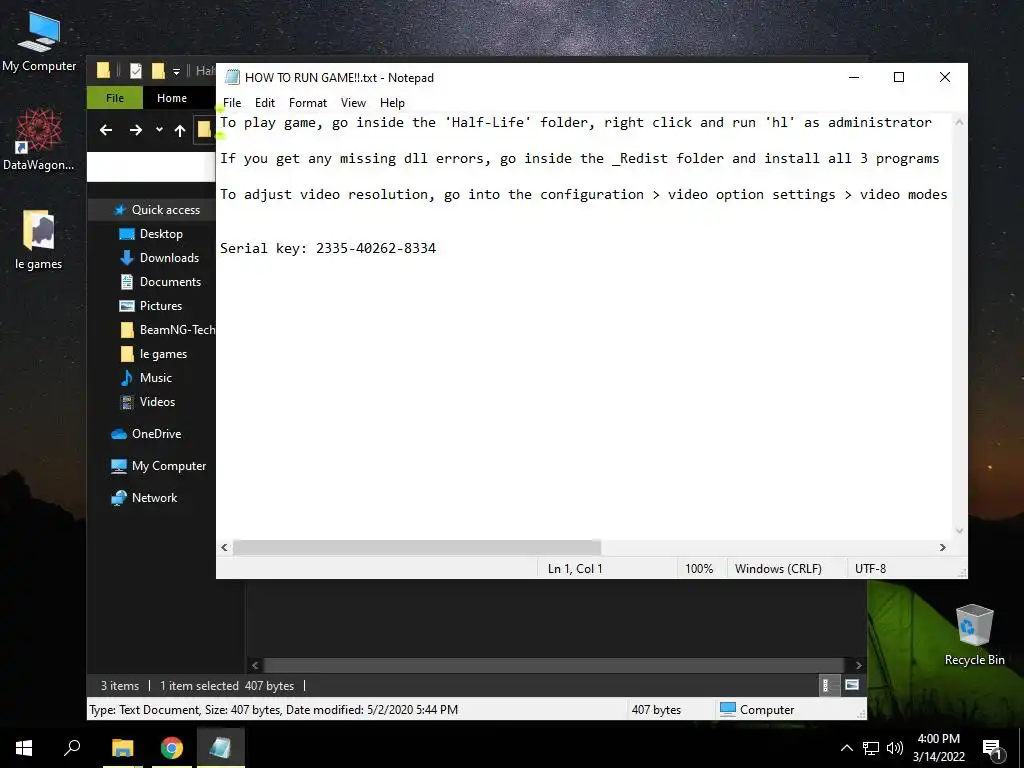The image size is (1024, 768).
Task: Open Customize Quick Access Toolbar dropdown
Action: point(176,71)
